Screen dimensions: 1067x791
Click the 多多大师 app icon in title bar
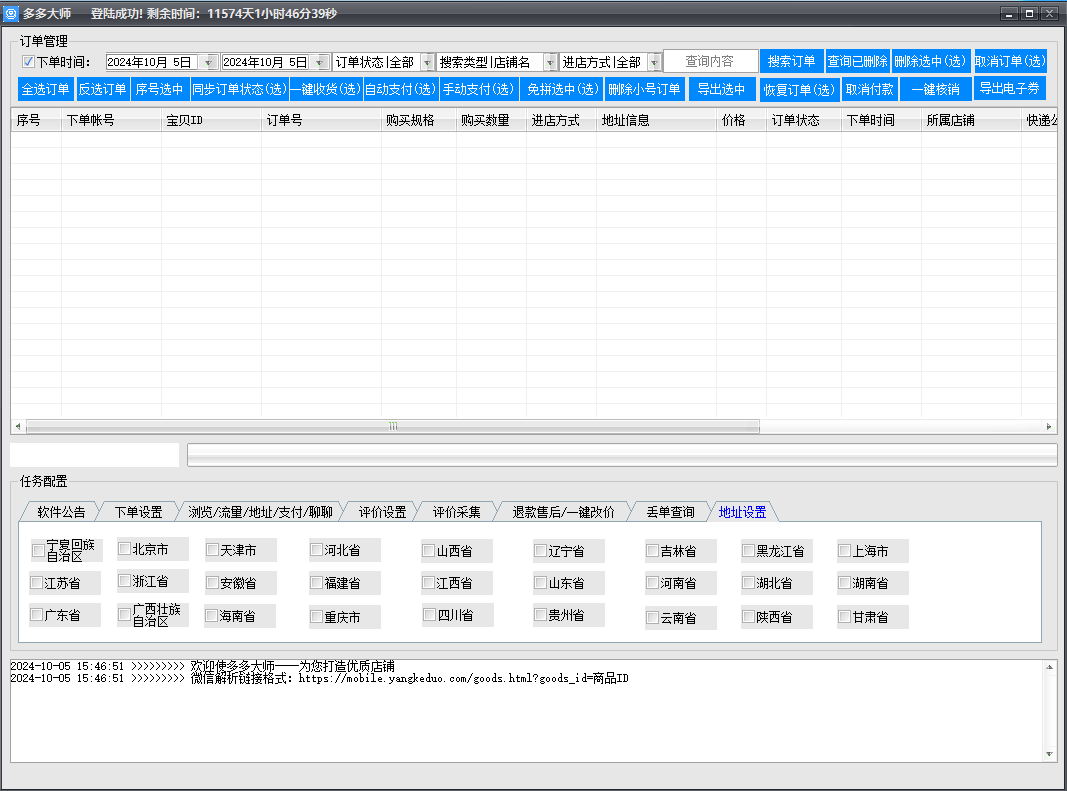click(11, 14)
